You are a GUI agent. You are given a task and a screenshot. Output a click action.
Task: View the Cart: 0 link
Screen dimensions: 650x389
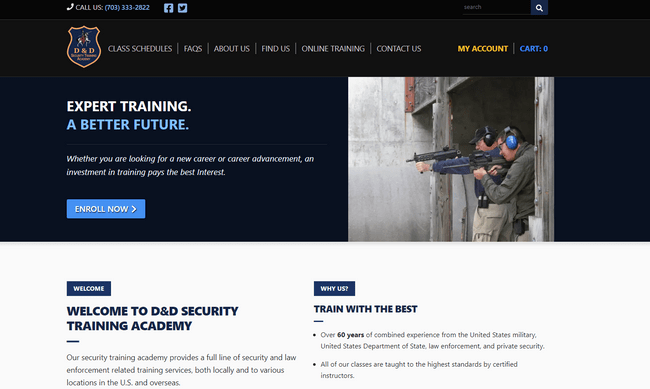(534, 49)
